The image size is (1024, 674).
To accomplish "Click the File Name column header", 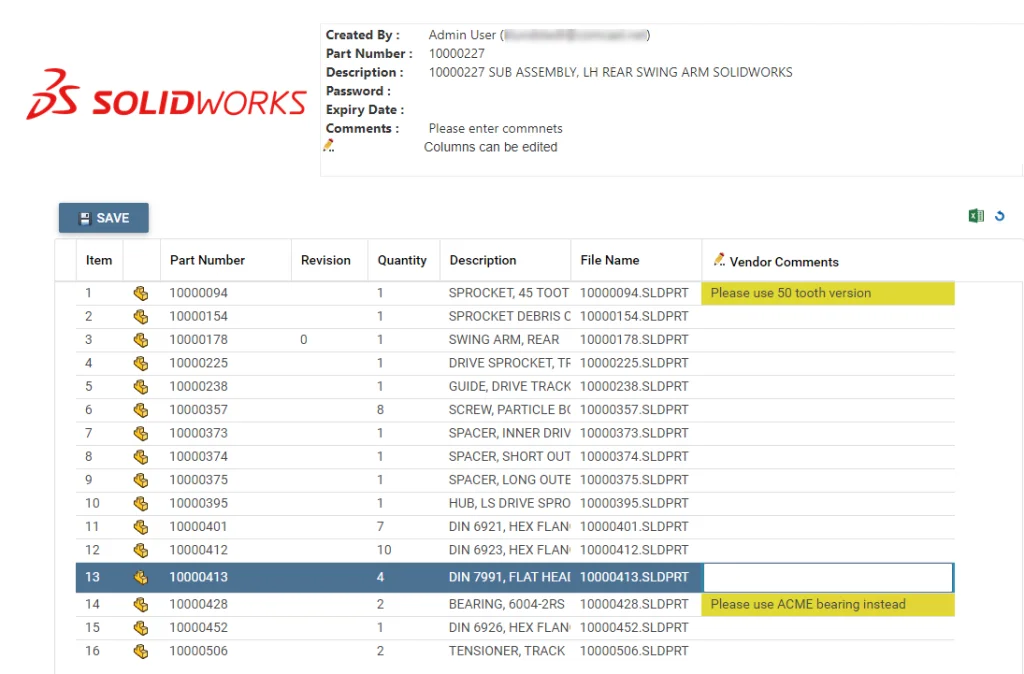I will pos(609,260).
